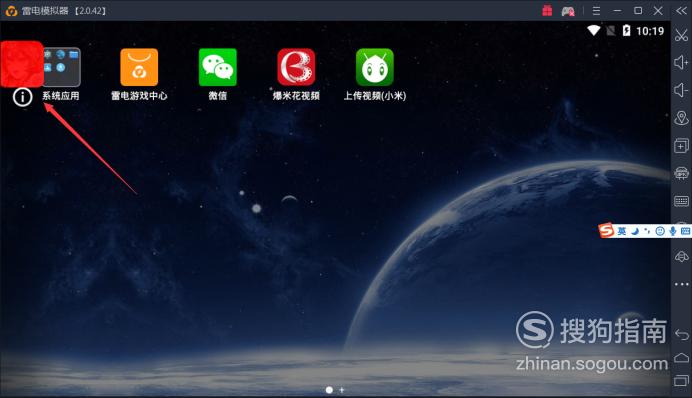Launch 雷电游戏中心 game center app

[139, 67]
